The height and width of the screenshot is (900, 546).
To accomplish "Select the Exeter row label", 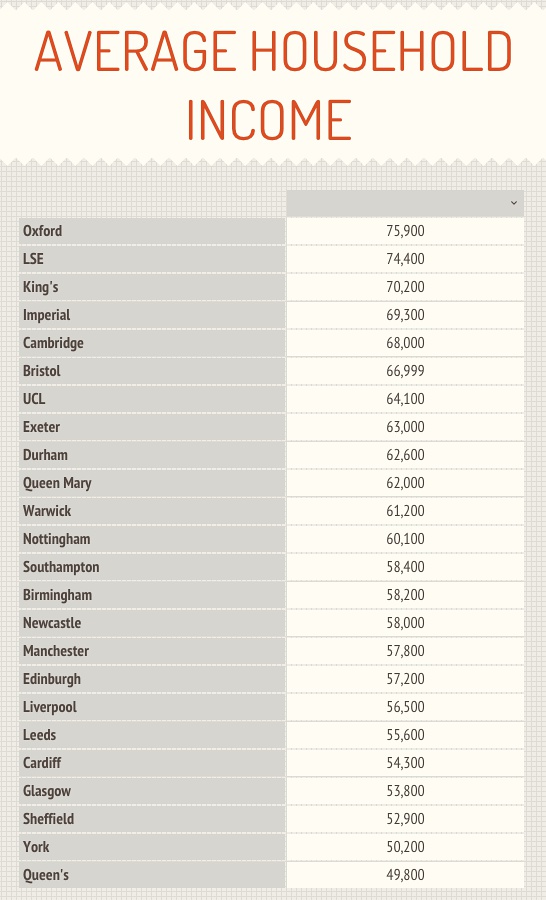I will tap(152, 427).
